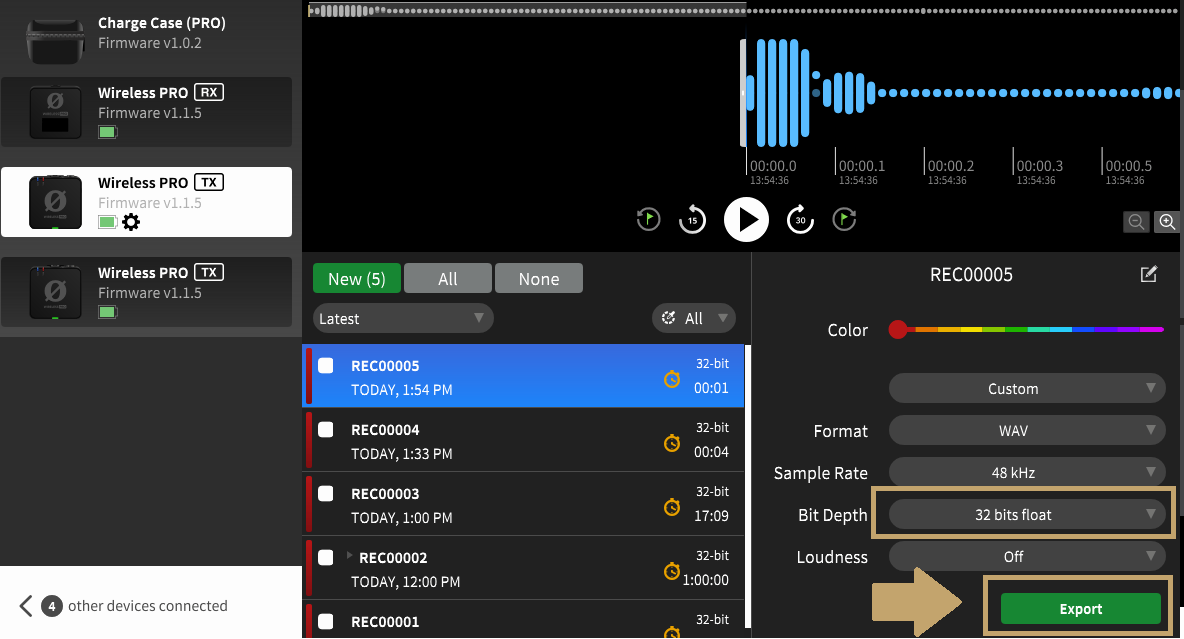Tick the REC00003 checkbox
1184x639 pixels.
[x=325, y=494]
